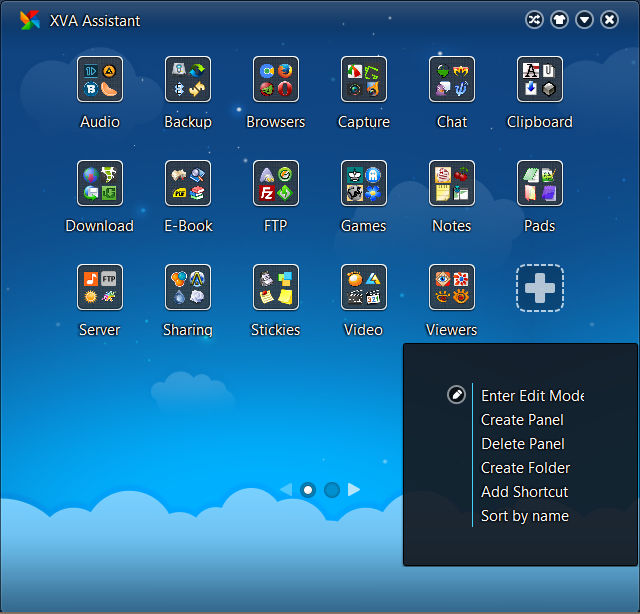This screenshot has height=614, width=640.
Task: Open the Chat folder icon
Action: tap(452, 79)
